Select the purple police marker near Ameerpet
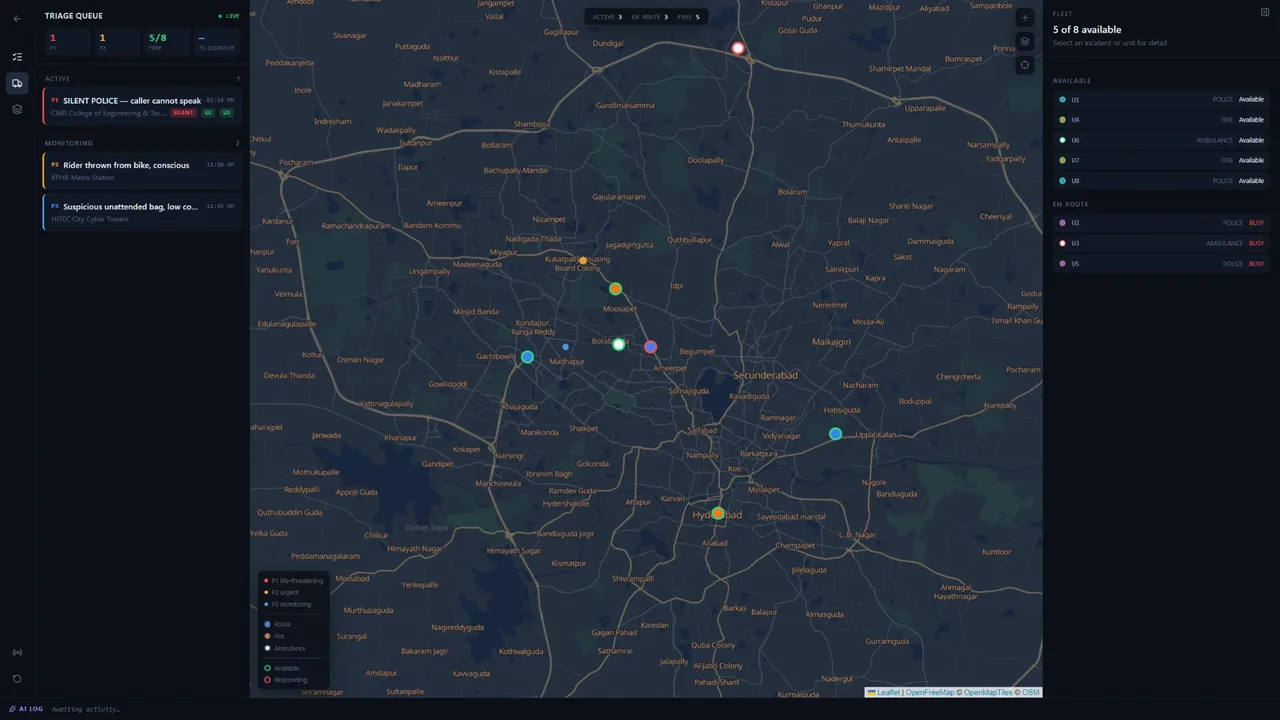The width and height of the screenshot is (1280, 720). click(650, 347)
